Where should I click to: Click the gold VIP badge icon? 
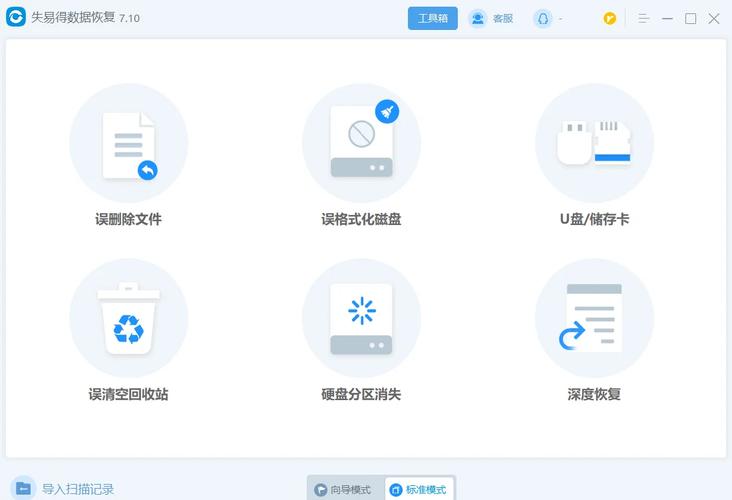[610, 19]
